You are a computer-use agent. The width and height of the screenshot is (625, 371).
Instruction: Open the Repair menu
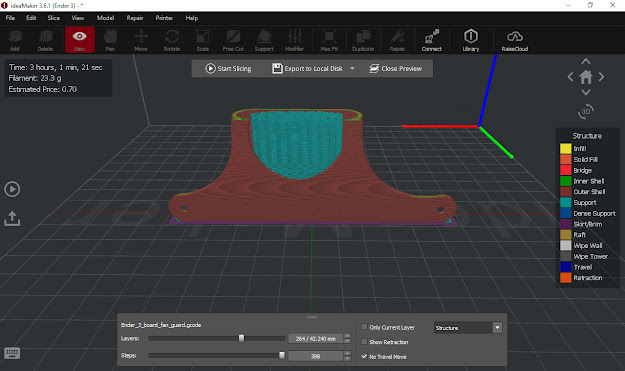(135, 18)
